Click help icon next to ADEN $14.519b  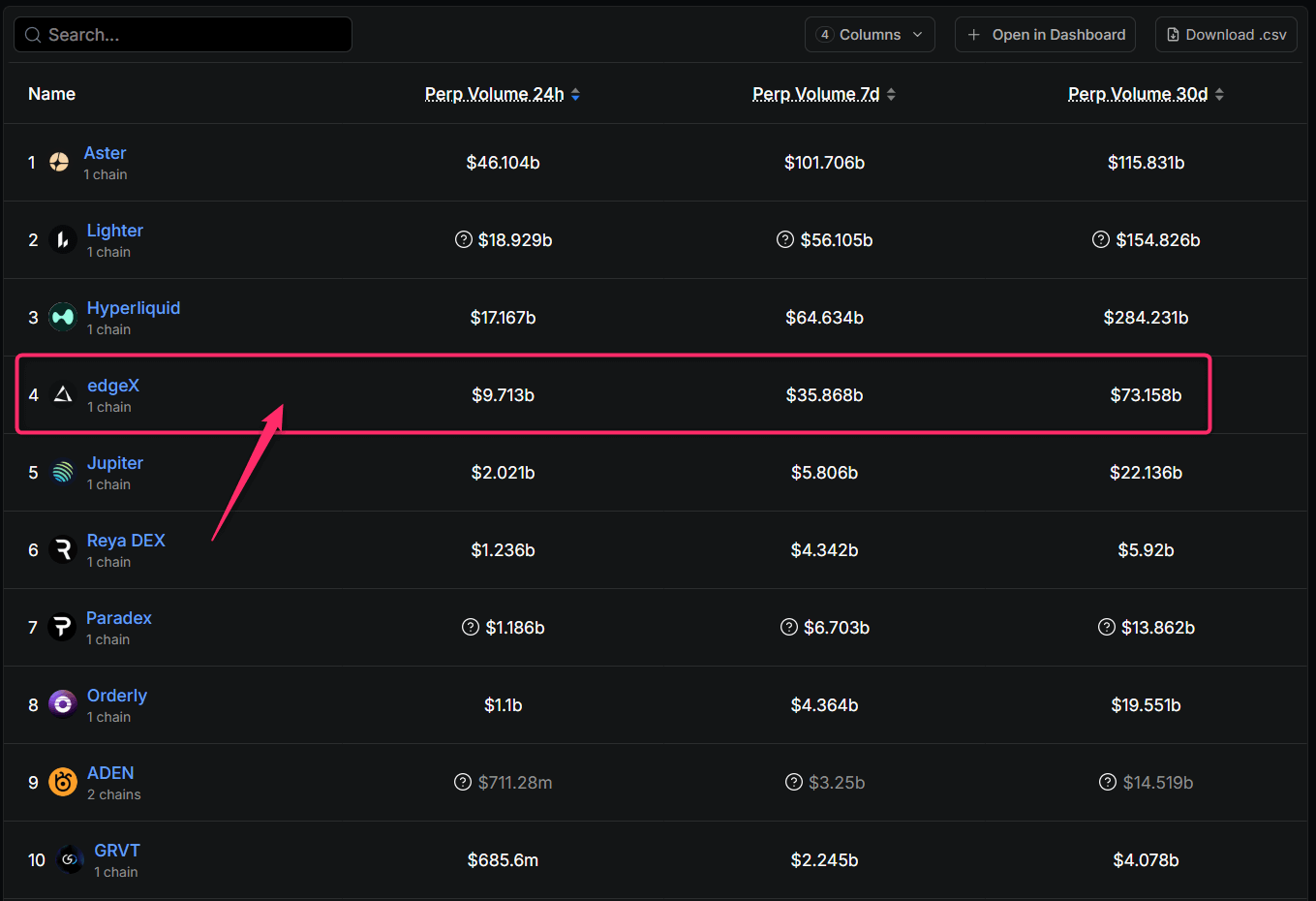(x=1108, y=782)
